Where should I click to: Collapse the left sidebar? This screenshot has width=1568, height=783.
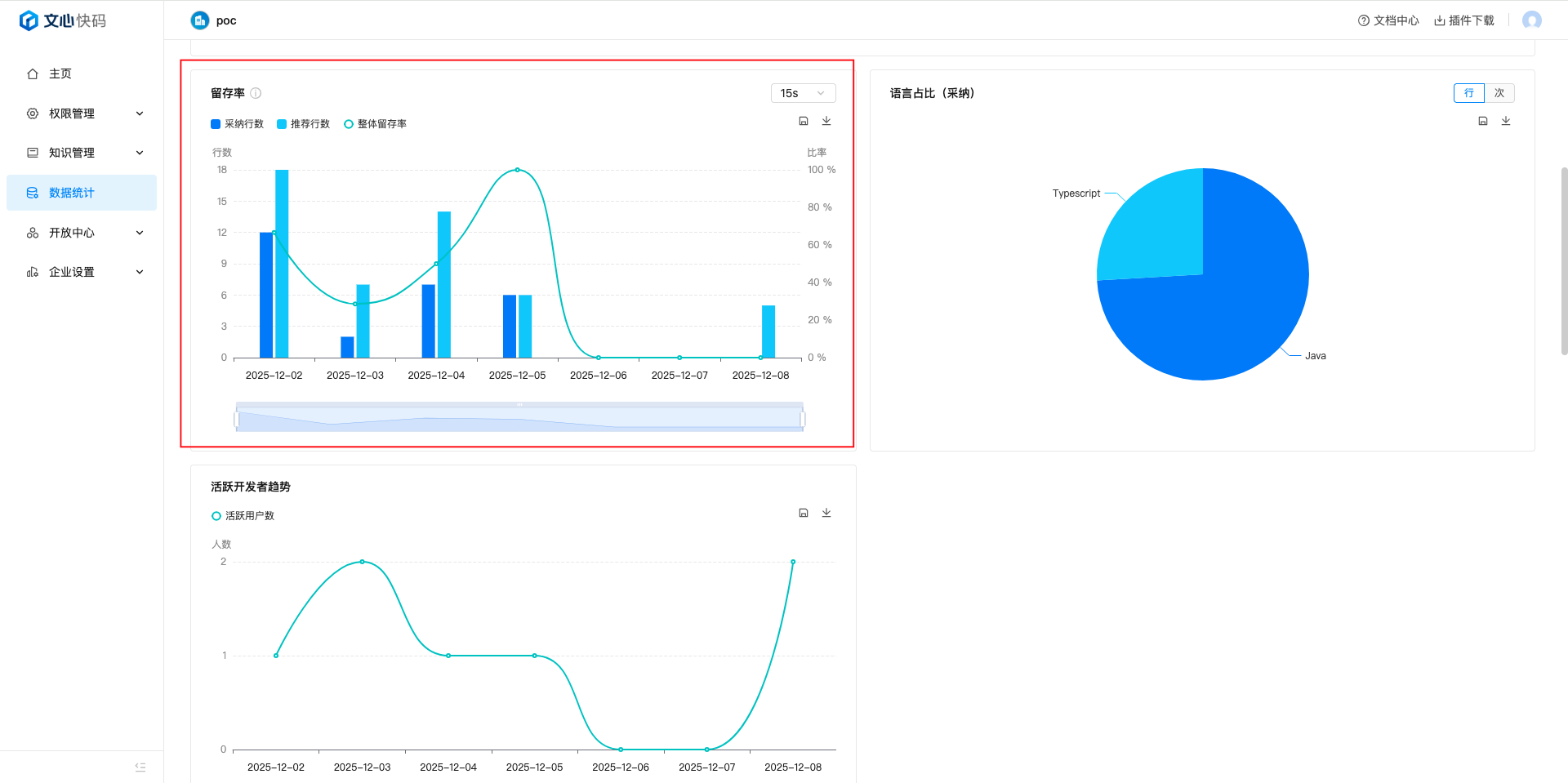(140, 767)
